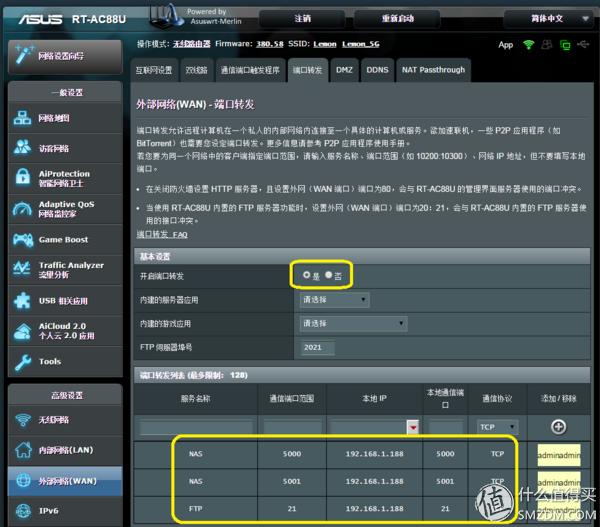
Task: Open the port forwarding FAQ link
Action: coord(162,235)
